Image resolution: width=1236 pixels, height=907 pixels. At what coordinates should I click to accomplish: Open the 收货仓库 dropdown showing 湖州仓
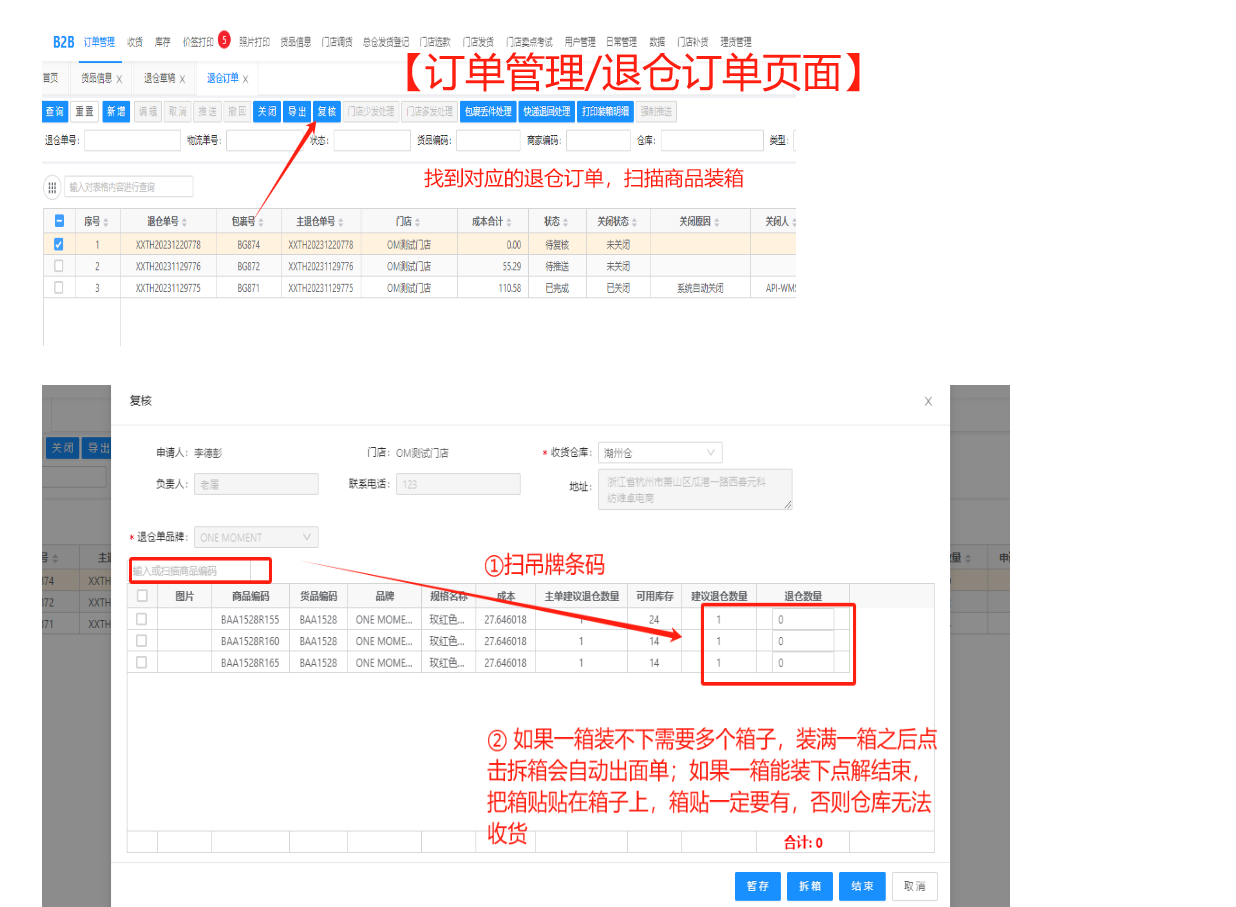coord(659,453)
